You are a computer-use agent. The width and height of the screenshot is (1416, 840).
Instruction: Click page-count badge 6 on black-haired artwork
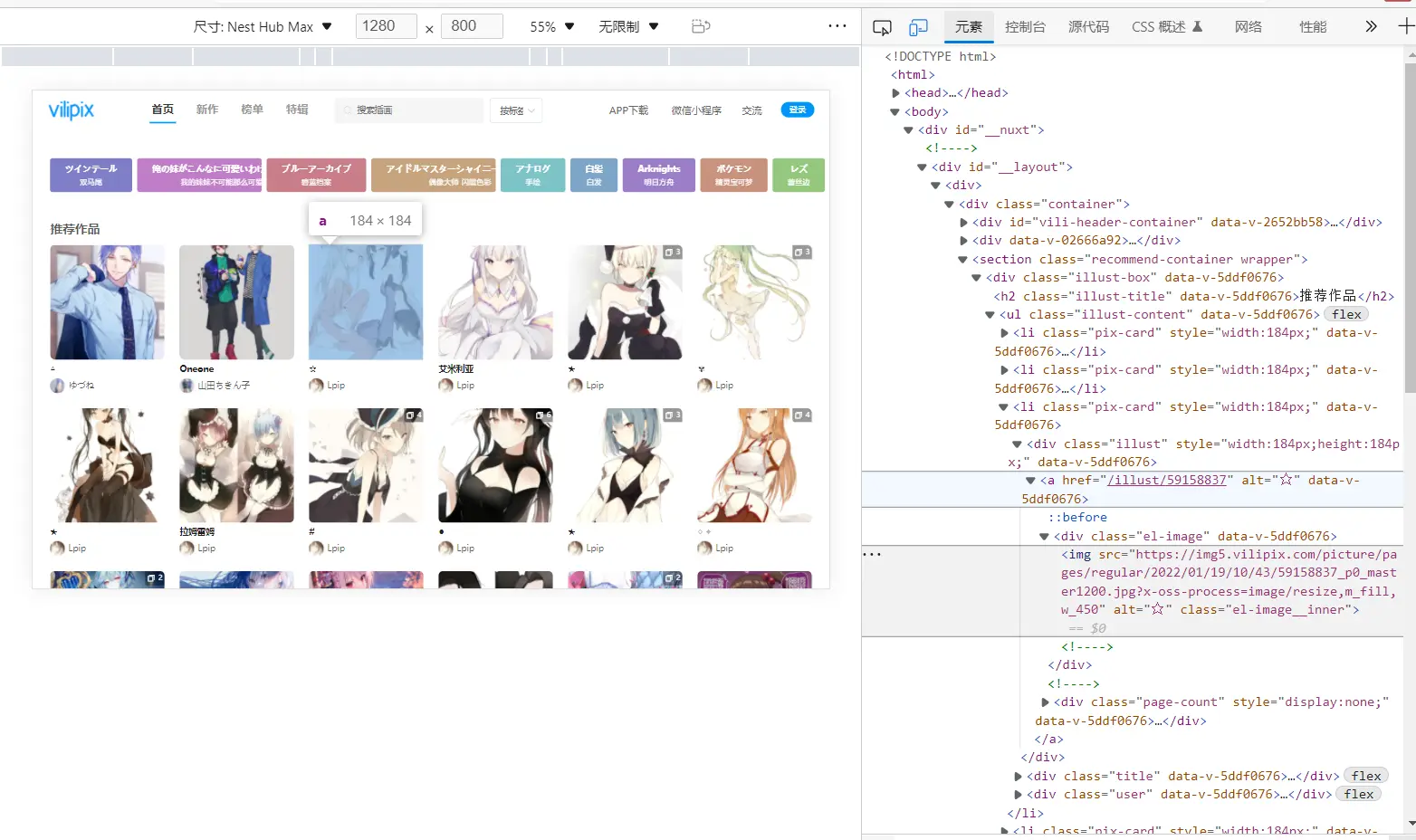coord(543,415)
